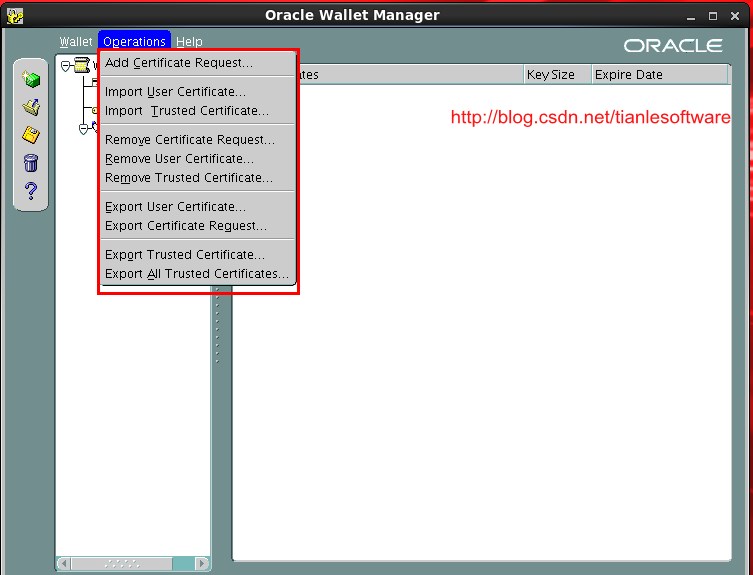
Task: Click the right arrow of tree scrollbar
Action: pos(202,563)
